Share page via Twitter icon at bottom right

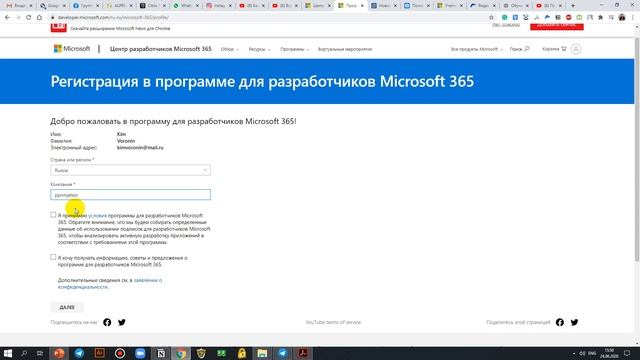coord(574,322)
